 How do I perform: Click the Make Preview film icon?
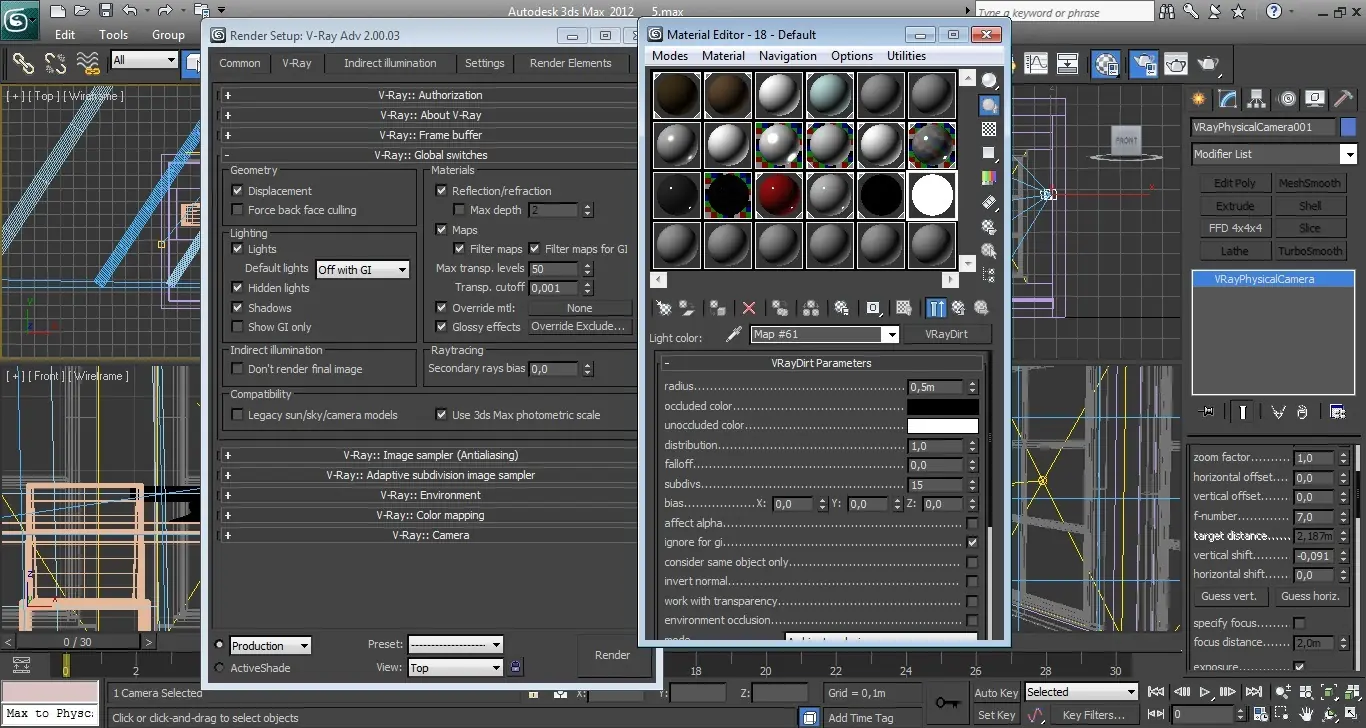tap(989, 202)
